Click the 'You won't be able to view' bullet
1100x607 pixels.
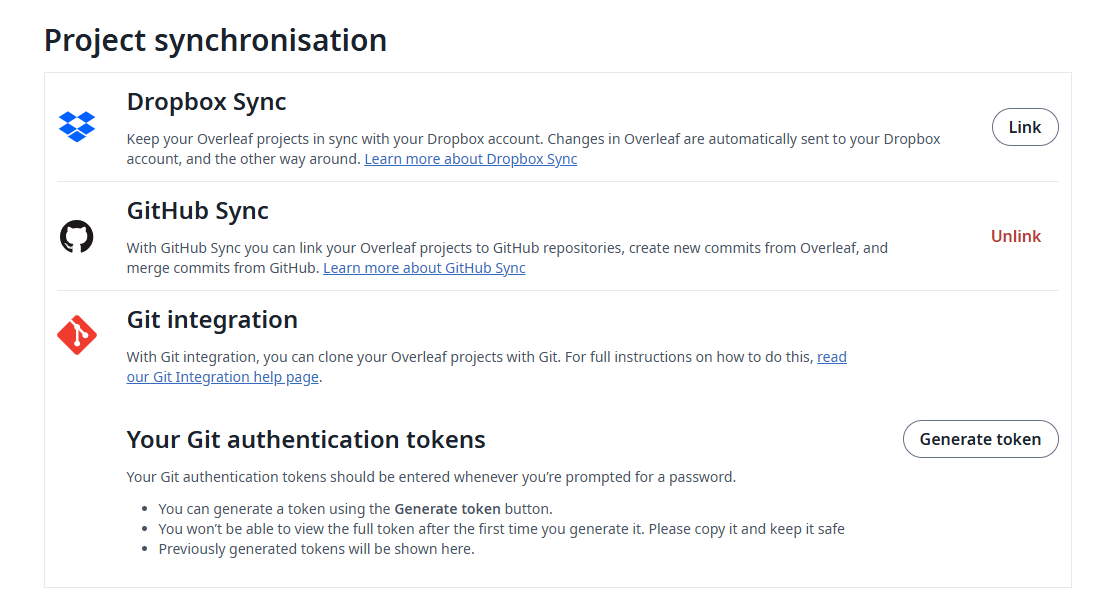[502, 529]
